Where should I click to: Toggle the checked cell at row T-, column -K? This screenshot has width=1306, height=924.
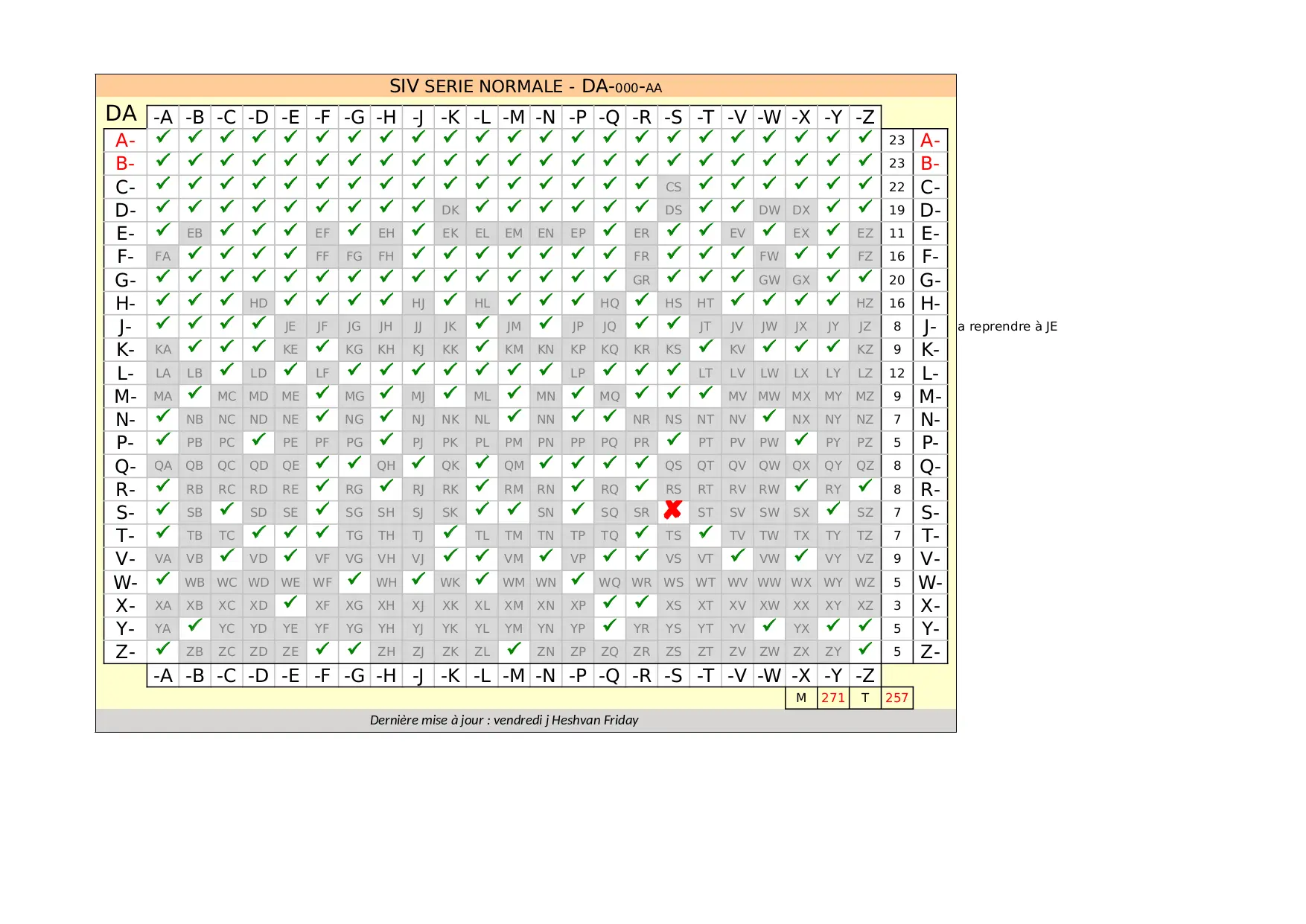point(450,534)
